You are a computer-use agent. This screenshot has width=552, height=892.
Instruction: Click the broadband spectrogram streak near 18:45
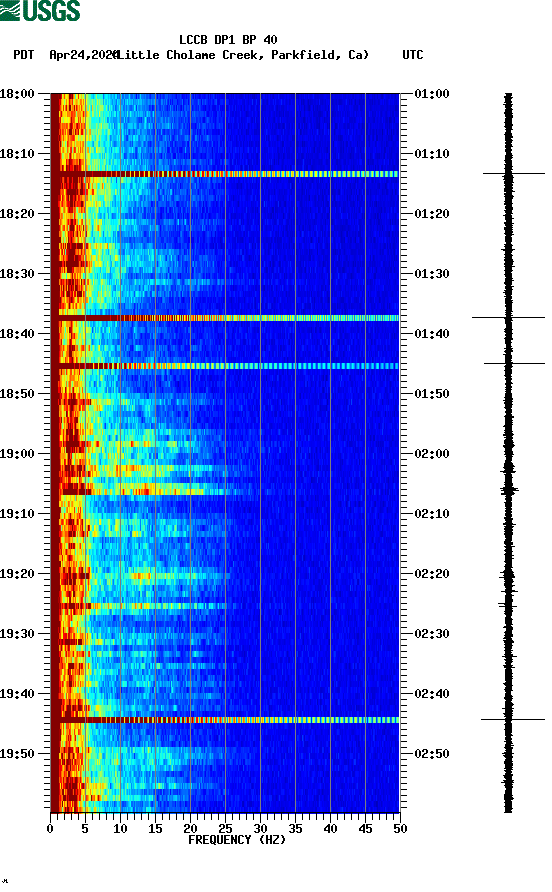click(x=225, y=366)
